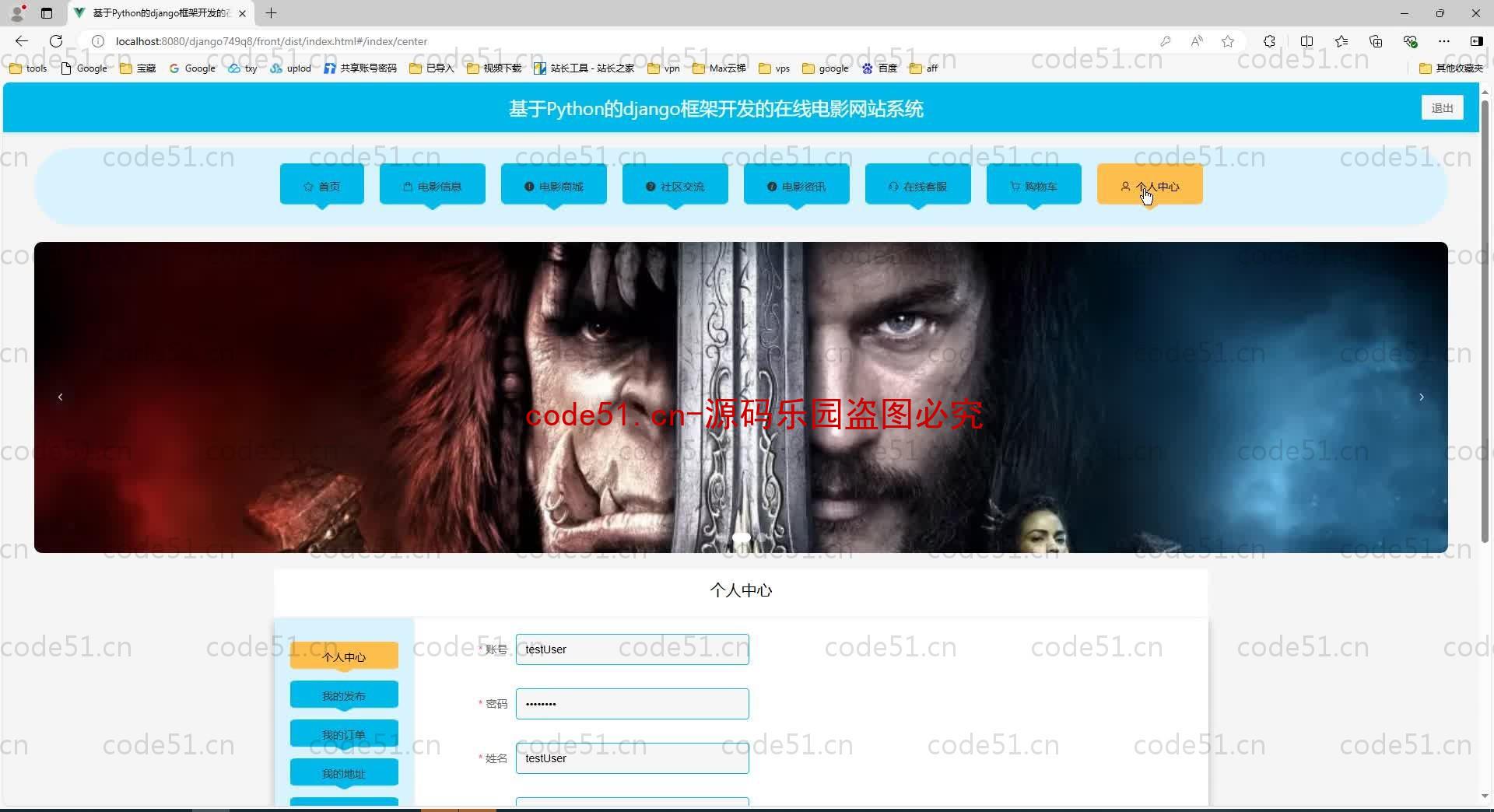Screen dimensions: 1494x812
Task: Toggle the browser sidebar icon
Action: pos(1476,41)
